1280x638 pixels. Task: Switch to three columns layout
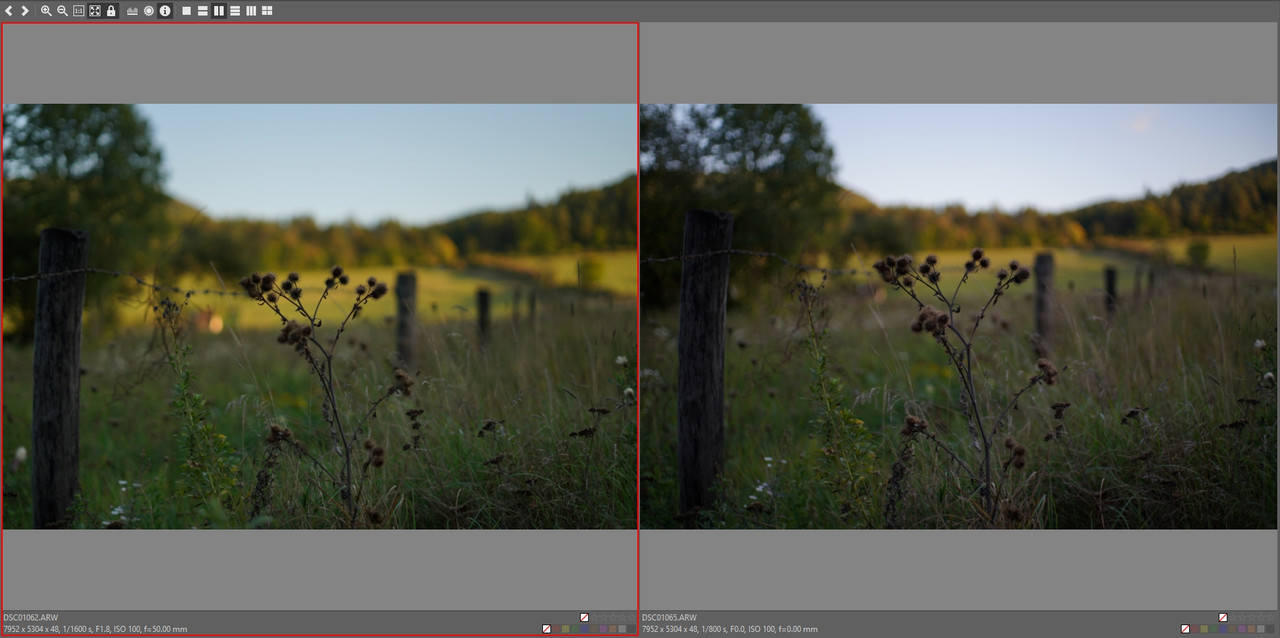[x=251, y=10]
